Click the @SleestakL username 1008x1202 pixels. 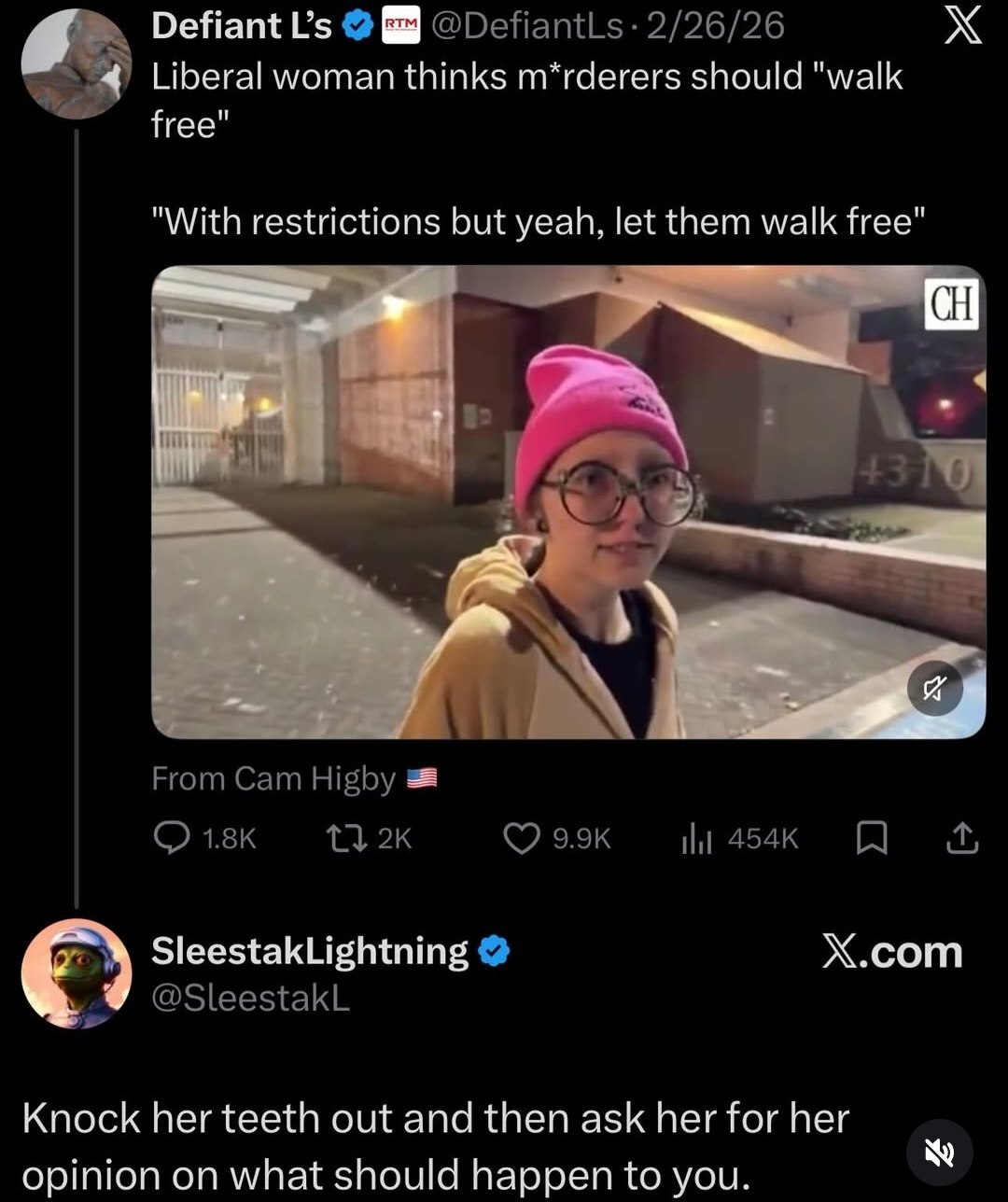point(250,998)
